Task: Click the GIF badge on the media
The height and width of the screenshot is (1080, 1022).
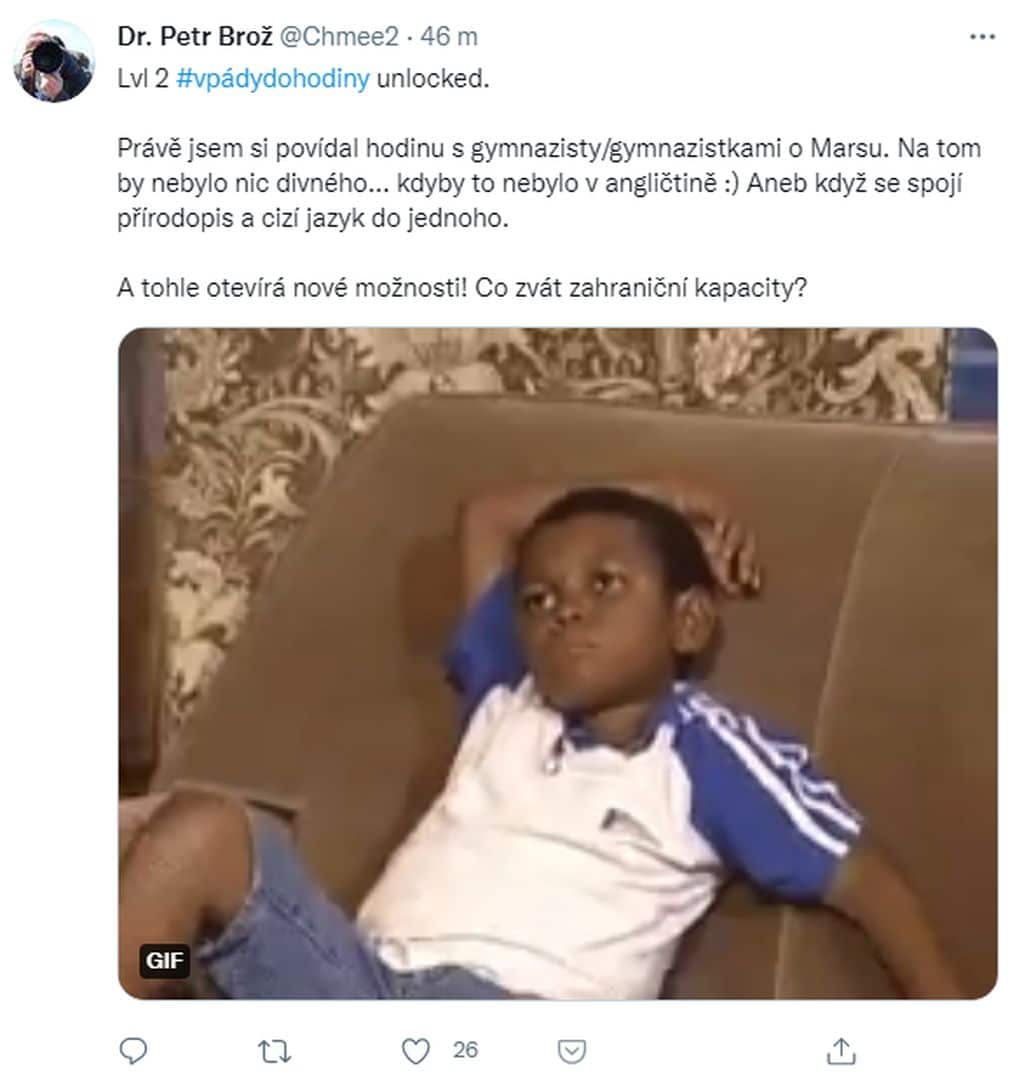Action: click(164, 961)
